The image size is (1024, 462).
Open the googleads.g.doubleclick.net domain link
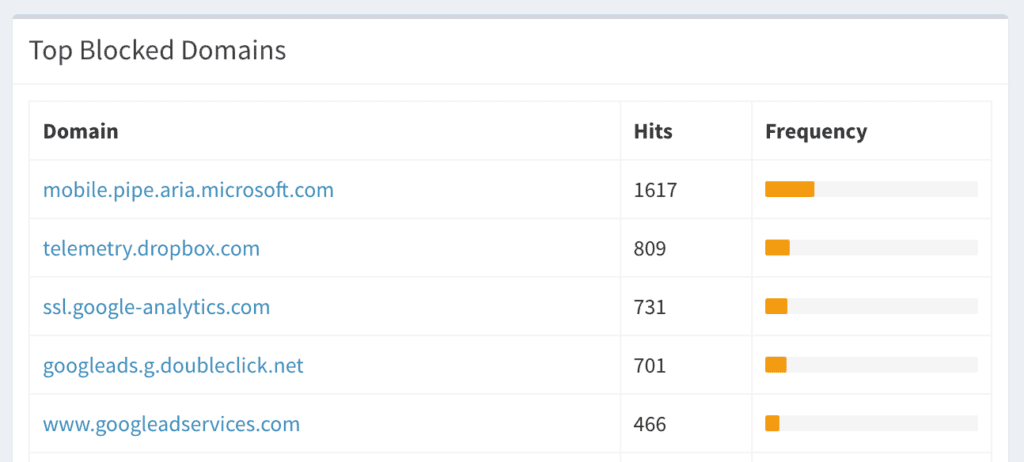coord(173,365)
